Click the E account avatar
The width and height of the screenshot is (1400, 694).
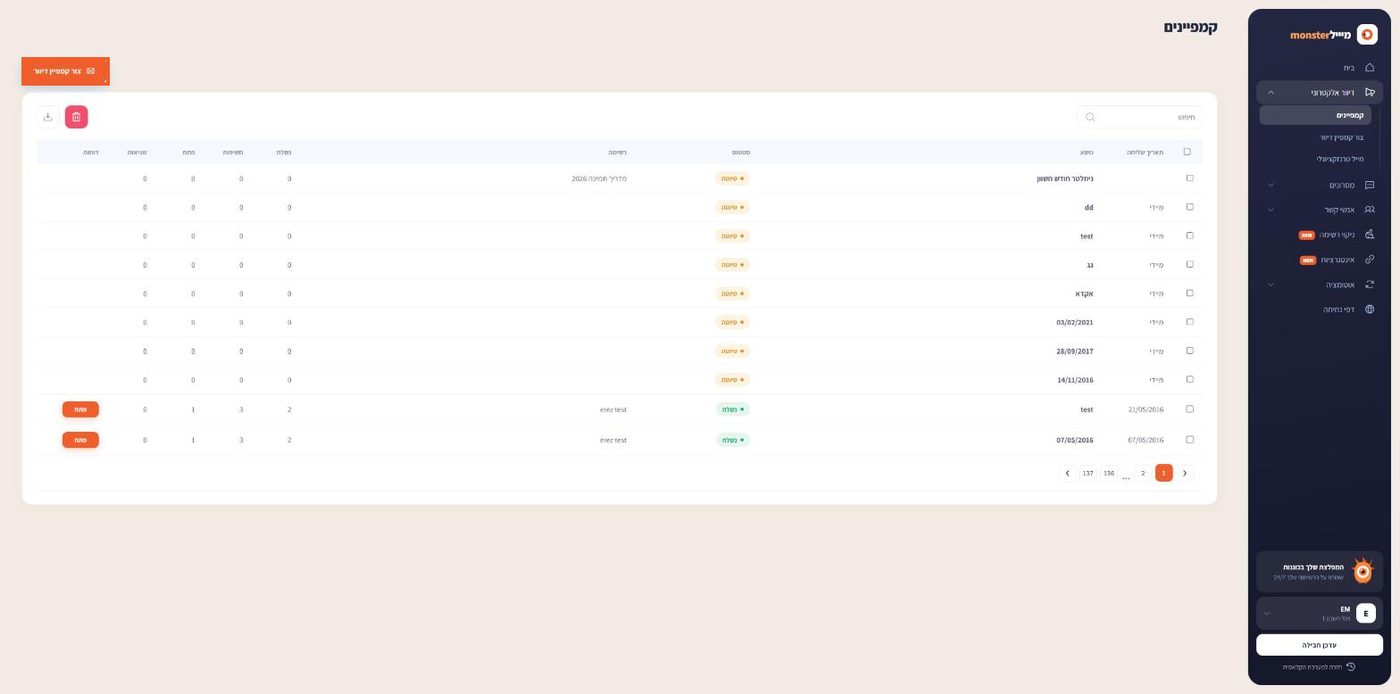(1366, 613)
